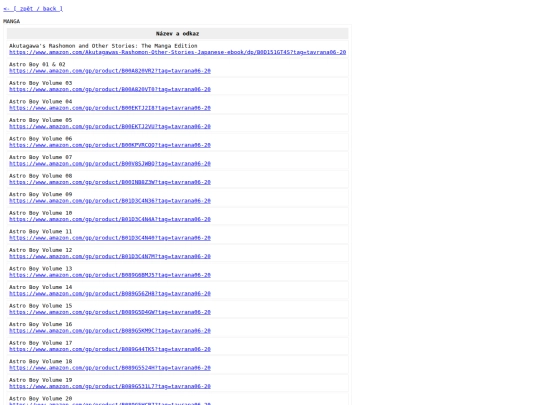Screen dimensions: 540x405
Task: Open the Astro Boy Volume 03 link
Action: (110, 89)
